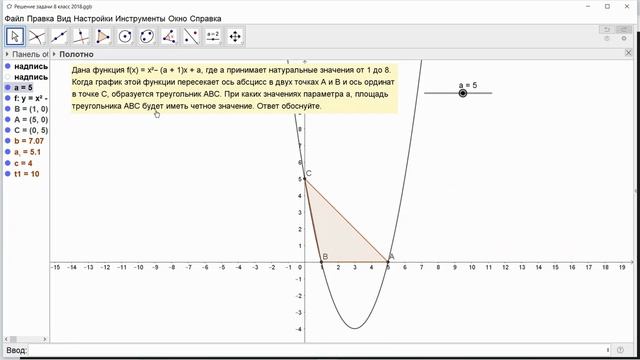This screenshot has height=360, width=640.
Task: Click the Undo arrow button
Action: pyautogui.click(x=607, y=29)
